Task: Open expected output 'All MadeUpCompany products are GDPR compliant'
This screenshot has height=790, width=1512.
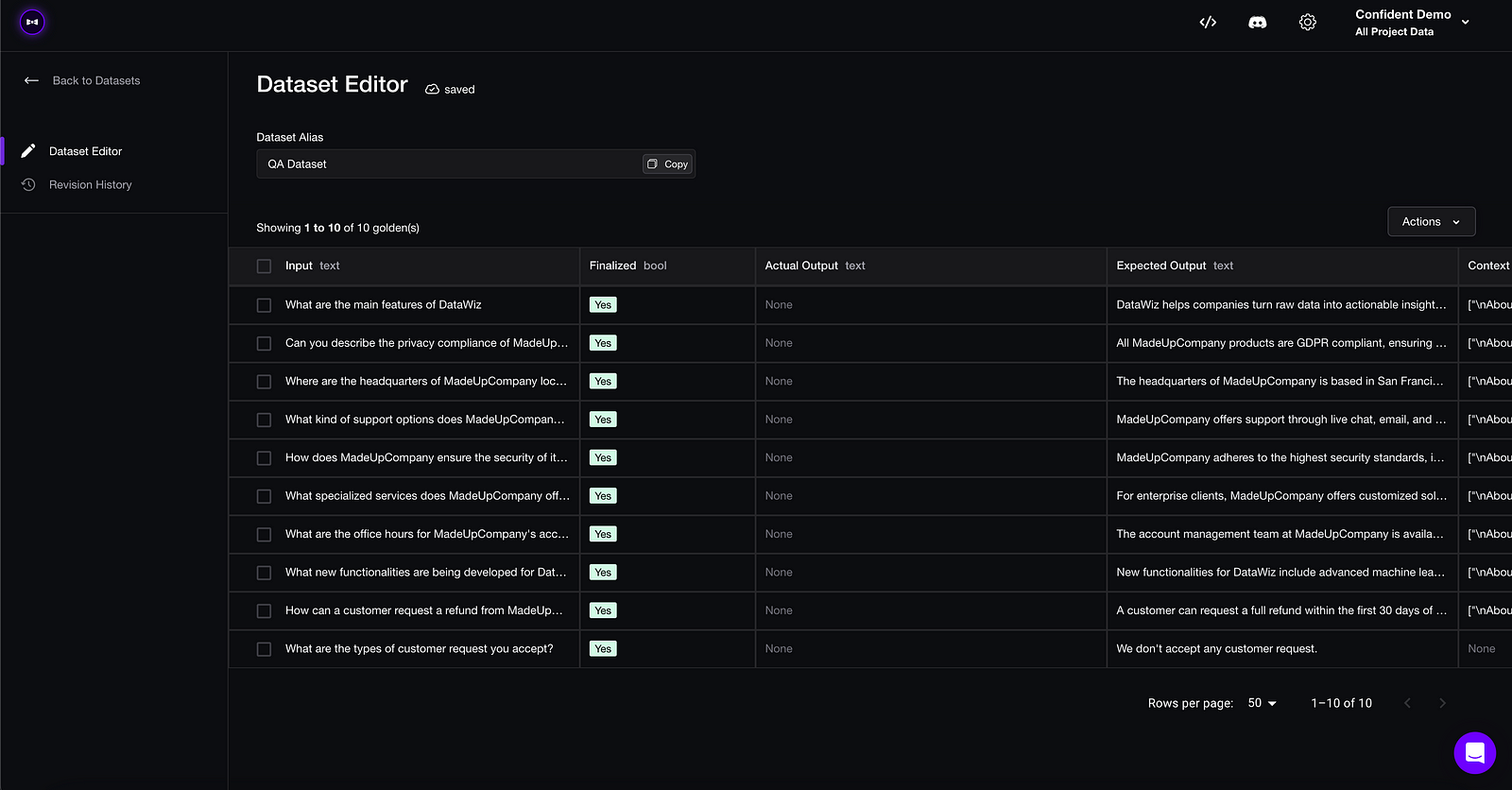Action: click(1281, 343)
